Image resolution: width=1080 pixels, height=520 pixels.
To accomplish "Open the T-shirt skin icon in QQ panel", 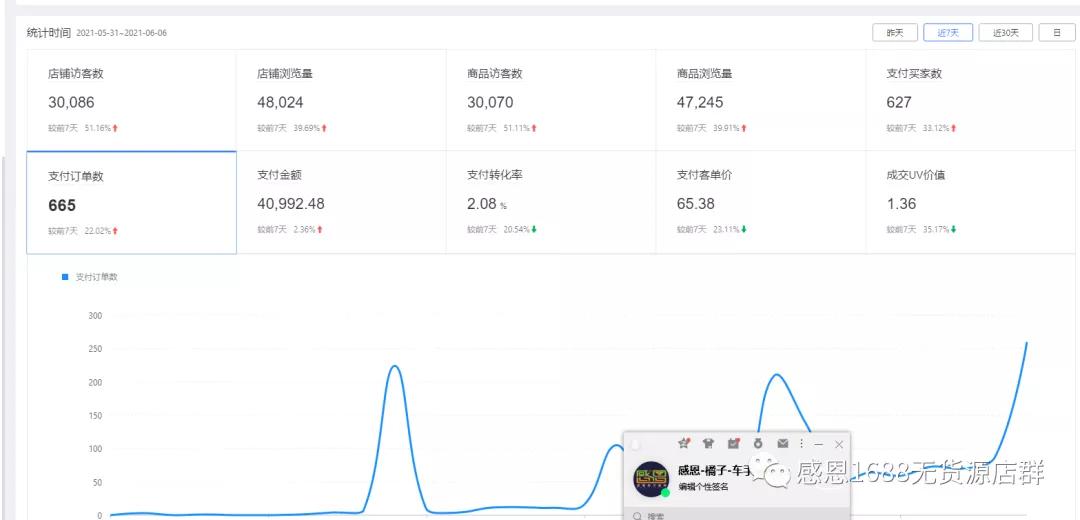I will [708, 444].
